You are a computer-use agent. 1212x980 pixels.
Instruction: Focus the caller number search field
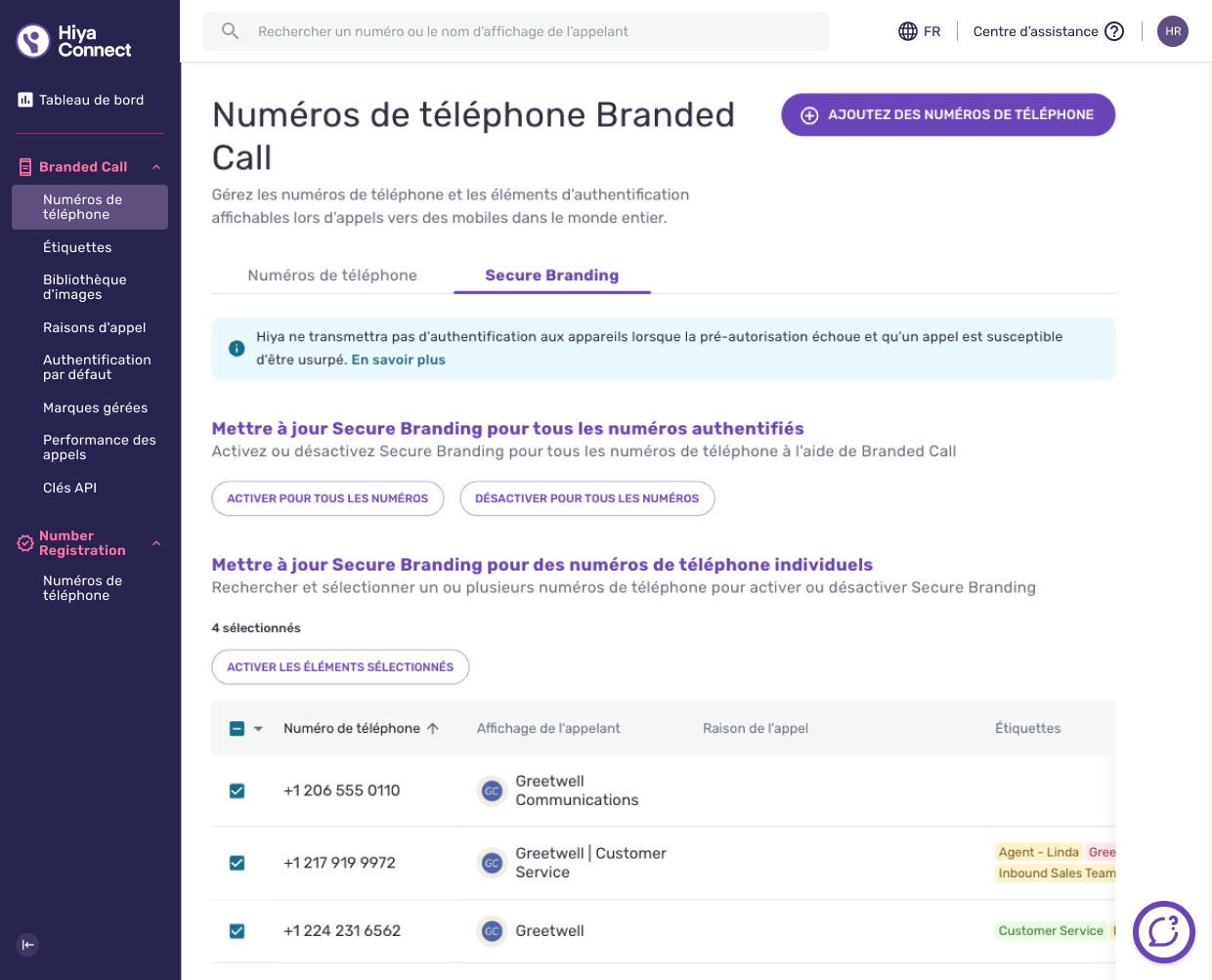pos(516,31)
